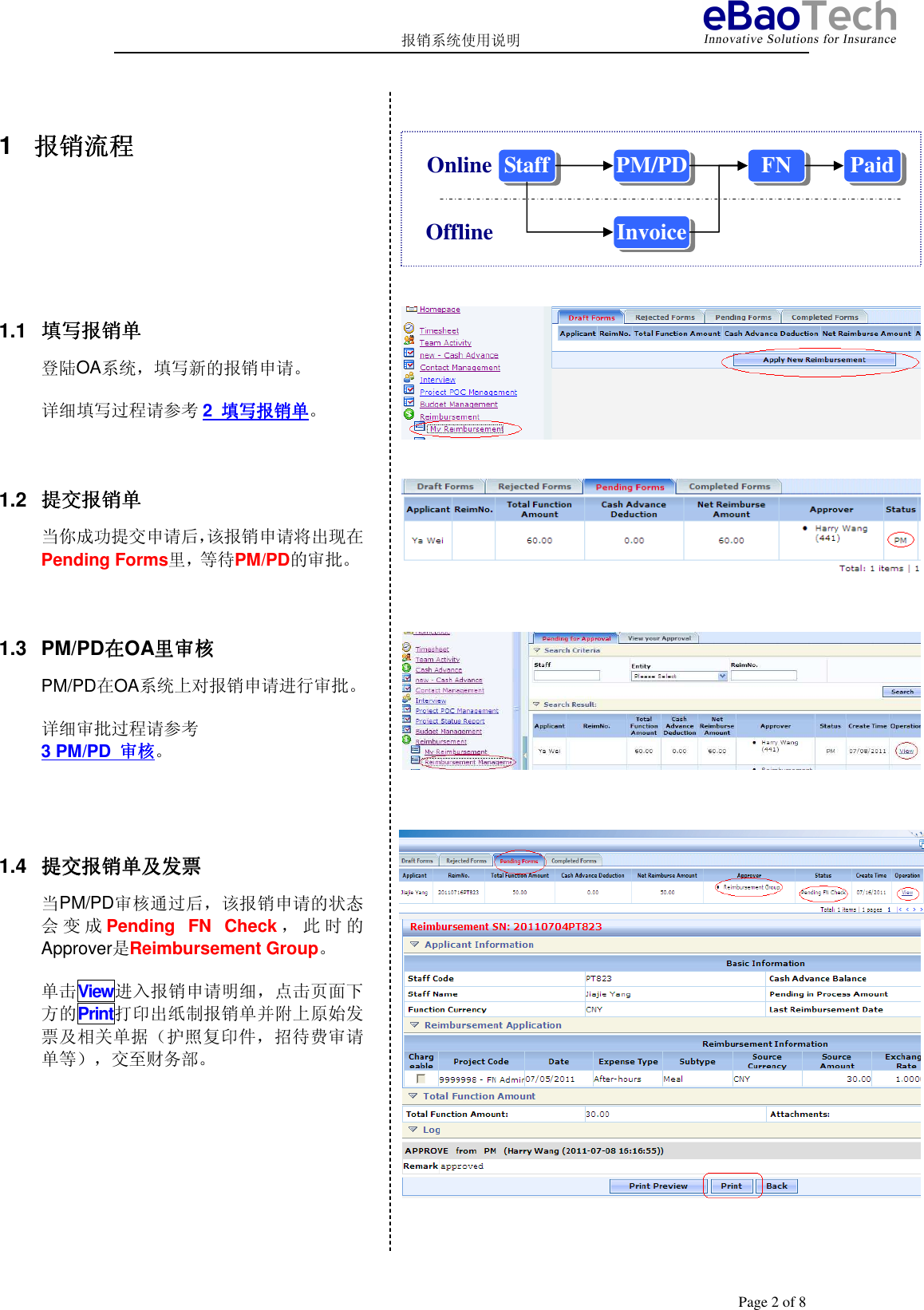Click the icon beside Contact Management in 1.1 screenshot

pos(409,365)
